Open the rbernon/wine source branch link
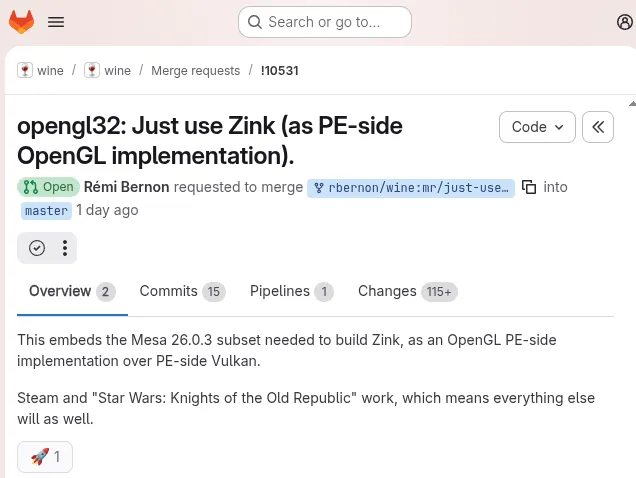636x478 pixels. [411, 187]
